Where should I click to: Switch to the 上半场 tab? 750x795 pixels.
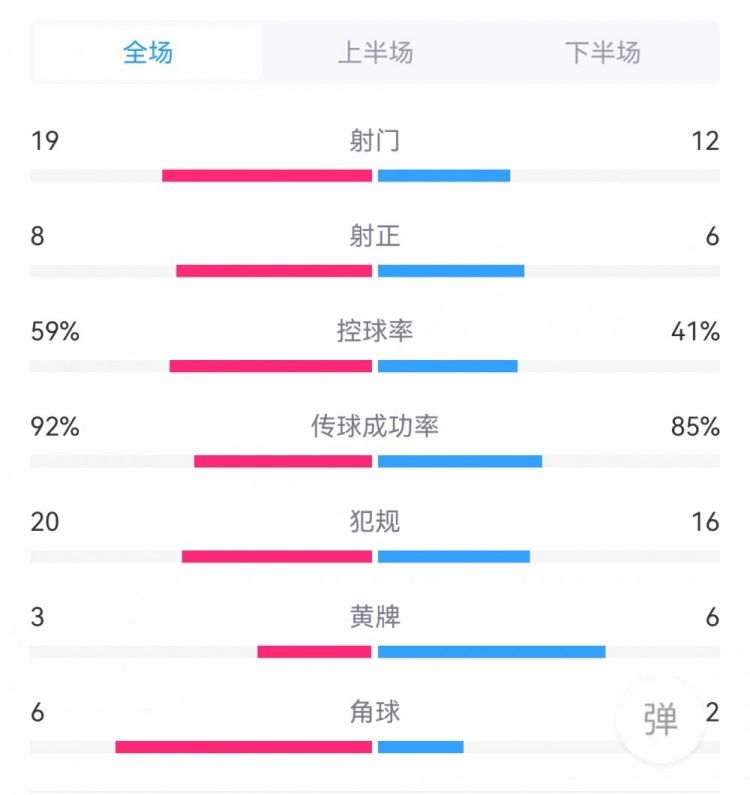click(x=375, y=52)
